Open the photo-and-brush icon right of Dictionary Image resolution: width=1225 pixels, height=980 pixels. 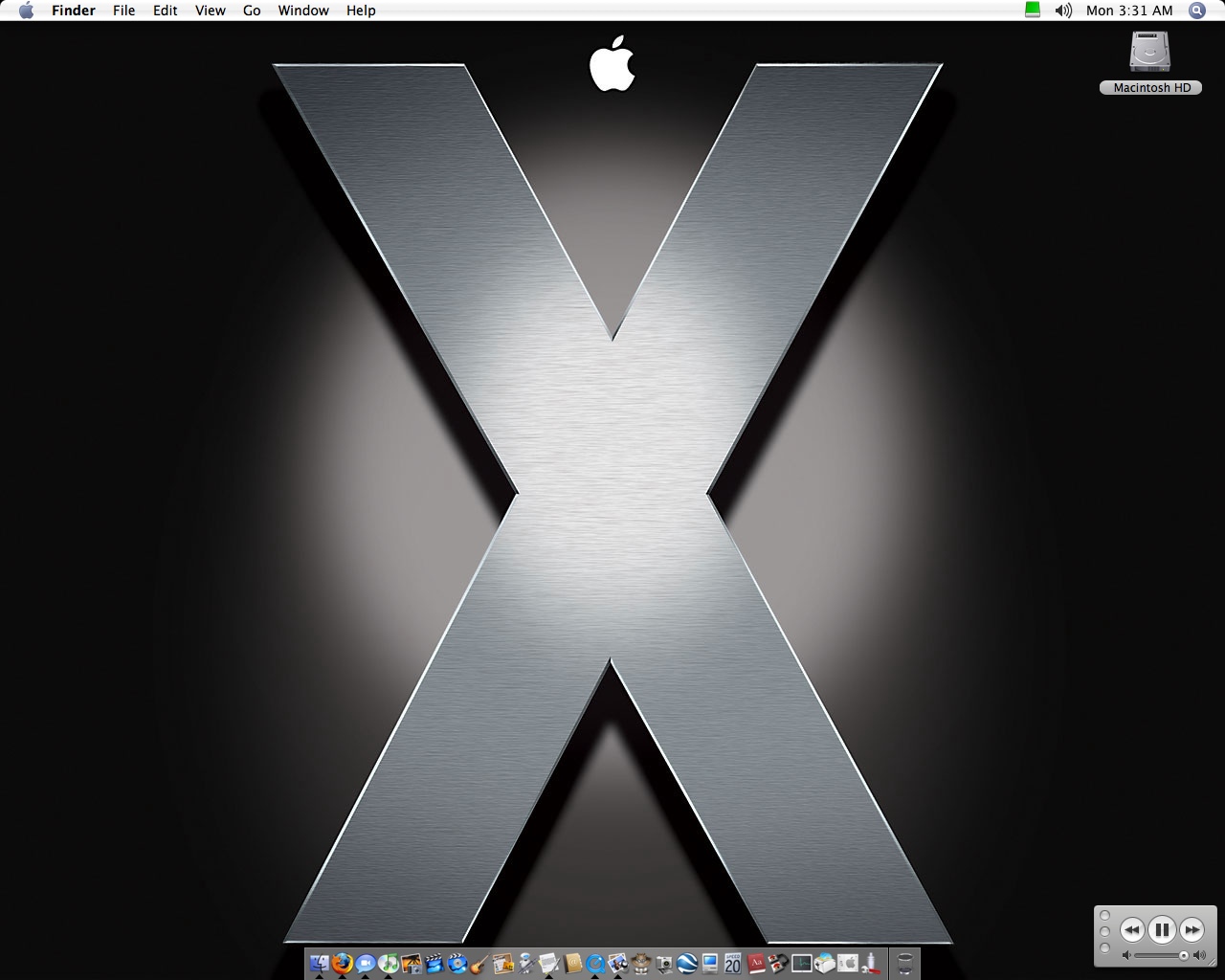(778, 963)
